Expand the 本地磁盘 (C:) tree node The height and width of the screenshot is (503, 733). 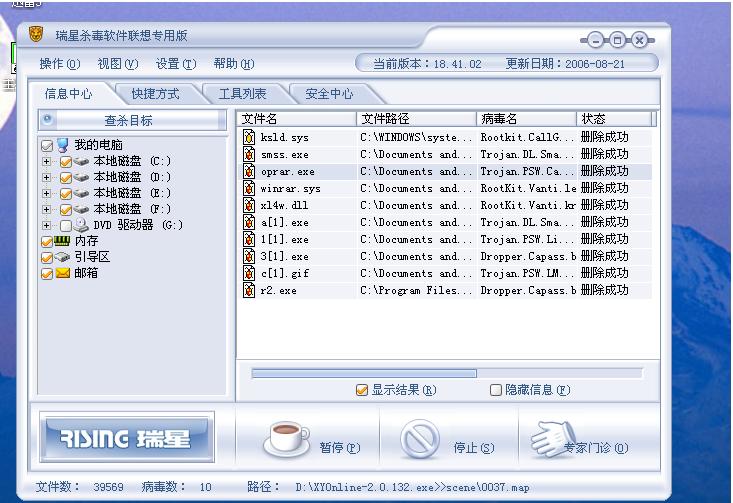pos(46,161)
